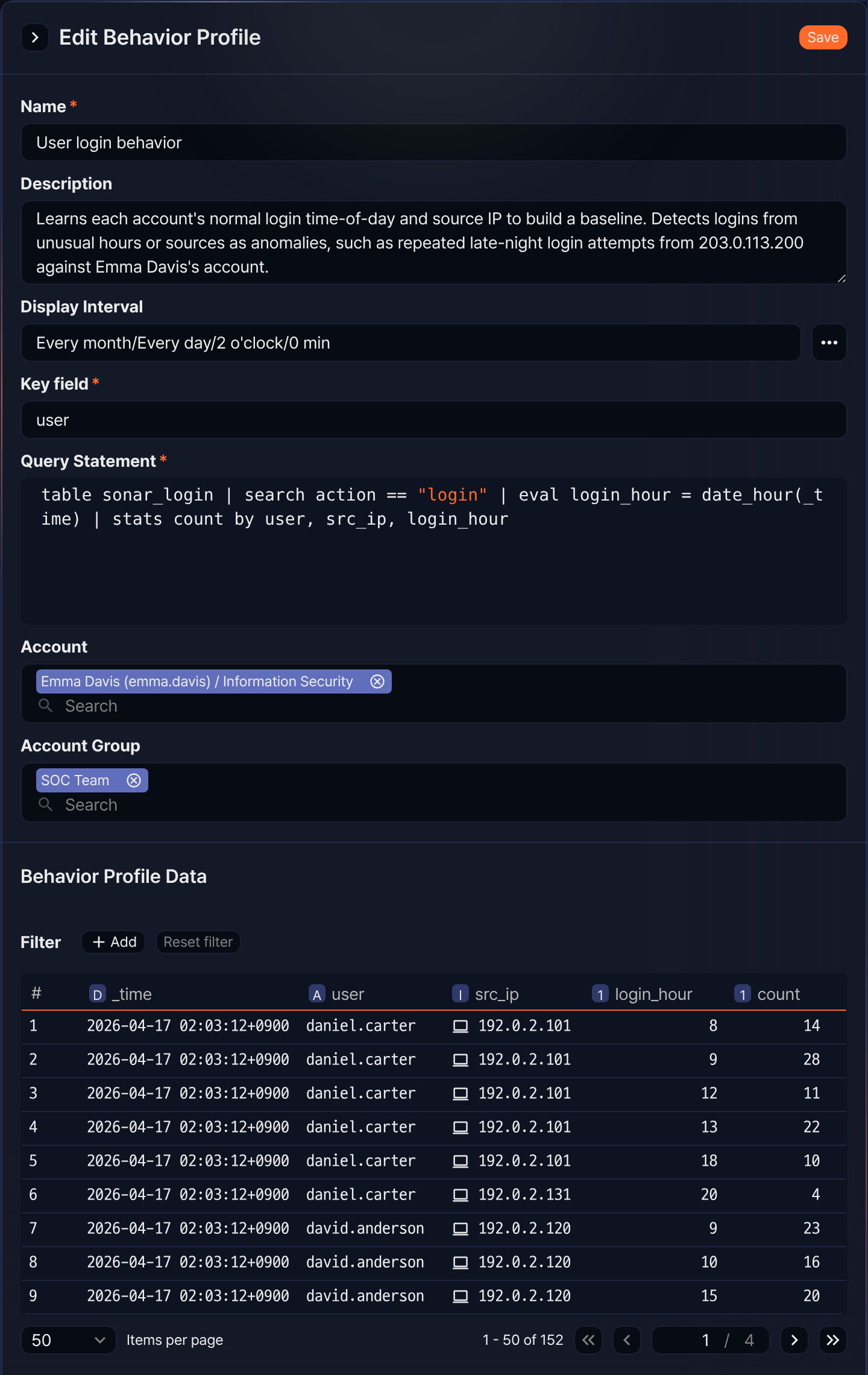Click the device icon in row 7
868x1375 pixels.
pyautogui.click(x=461, y=1228)
